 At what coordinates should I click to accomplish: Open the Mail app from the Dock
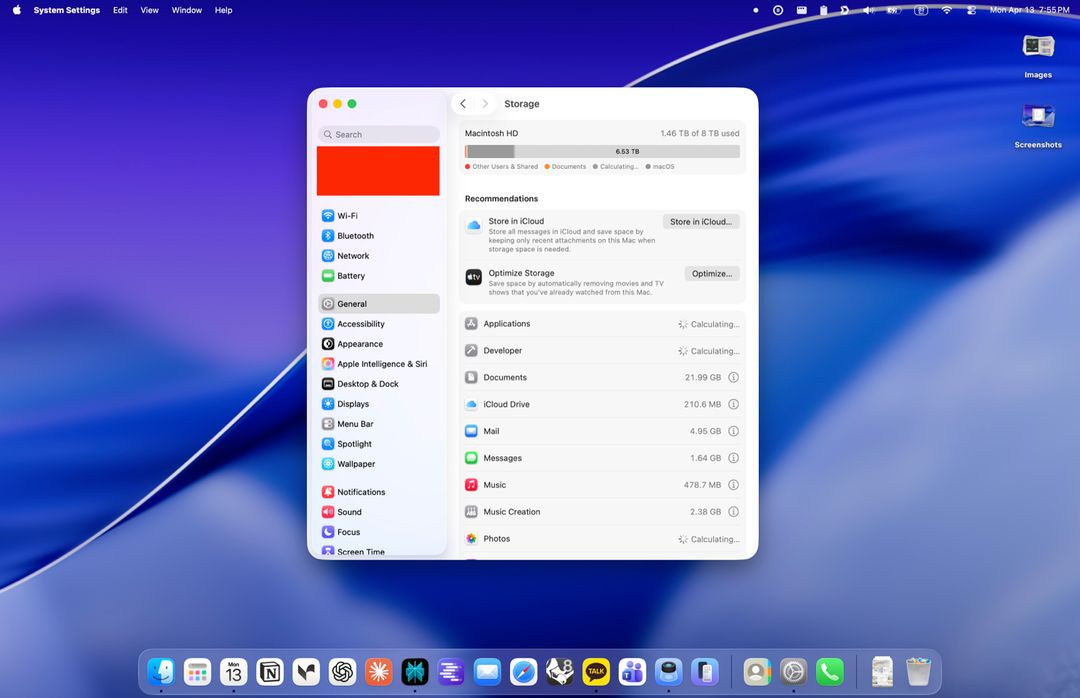click(487, 672)
